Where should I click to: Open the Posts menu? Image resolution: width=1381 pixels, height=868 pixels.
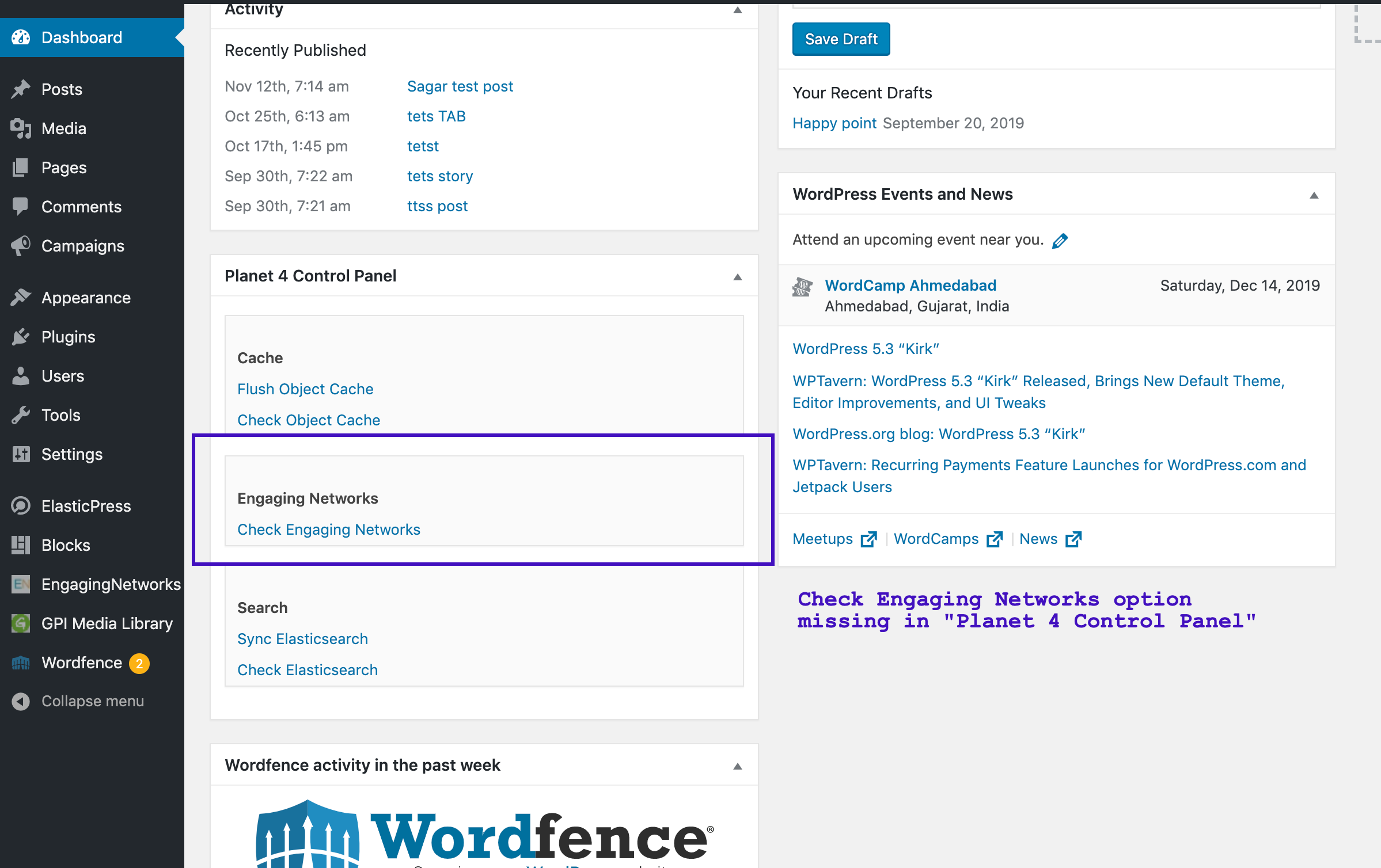[92, 89]
